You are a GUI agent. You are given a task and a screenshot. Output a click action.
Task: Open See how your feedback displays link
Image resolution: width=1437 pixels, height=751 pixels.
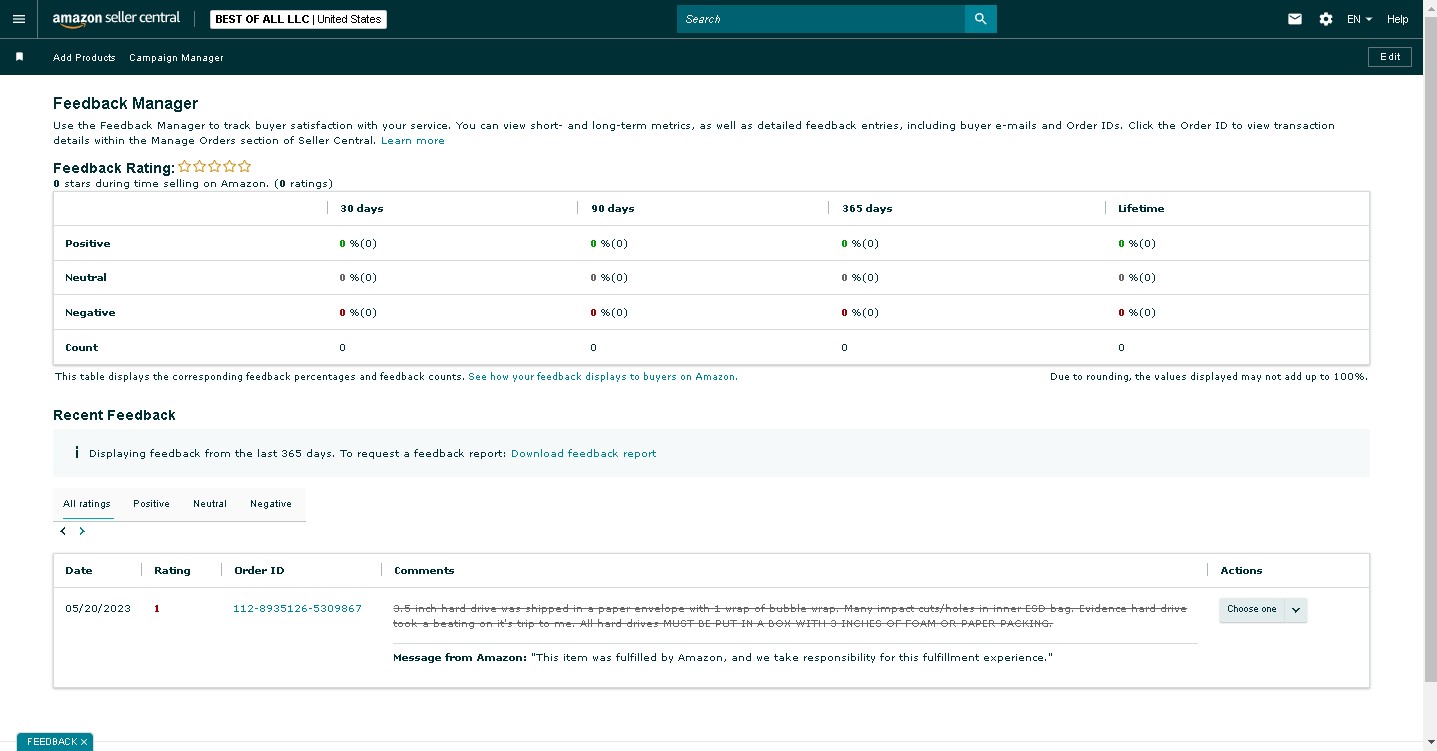click(603, 377)
